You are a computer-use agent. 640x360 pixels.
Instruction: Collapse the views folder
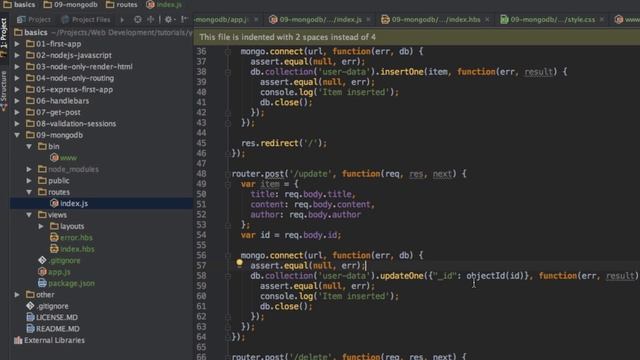[29, 215]
